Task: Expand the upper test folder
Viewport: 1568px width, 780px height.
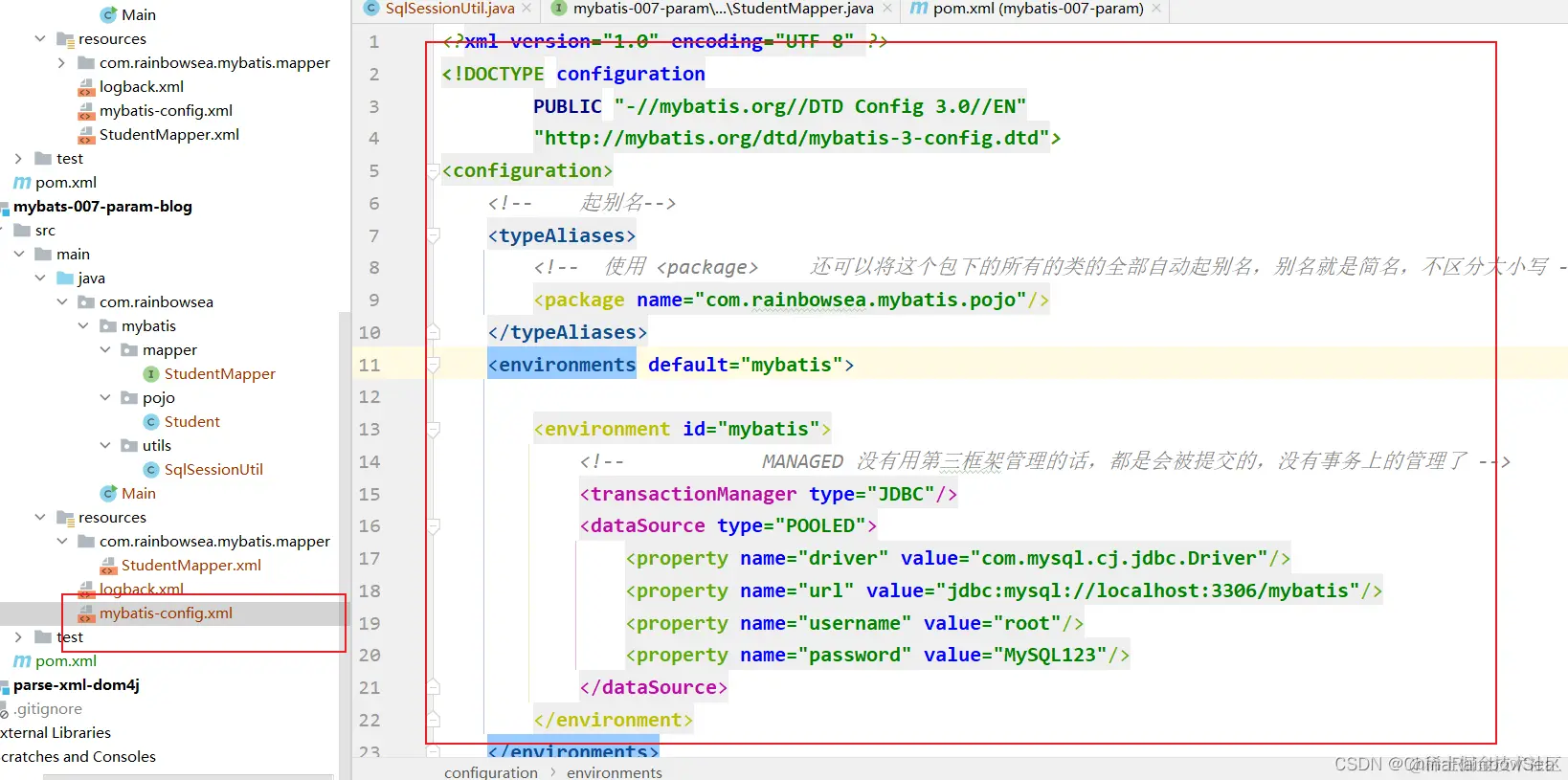Action: click(18, 158)
